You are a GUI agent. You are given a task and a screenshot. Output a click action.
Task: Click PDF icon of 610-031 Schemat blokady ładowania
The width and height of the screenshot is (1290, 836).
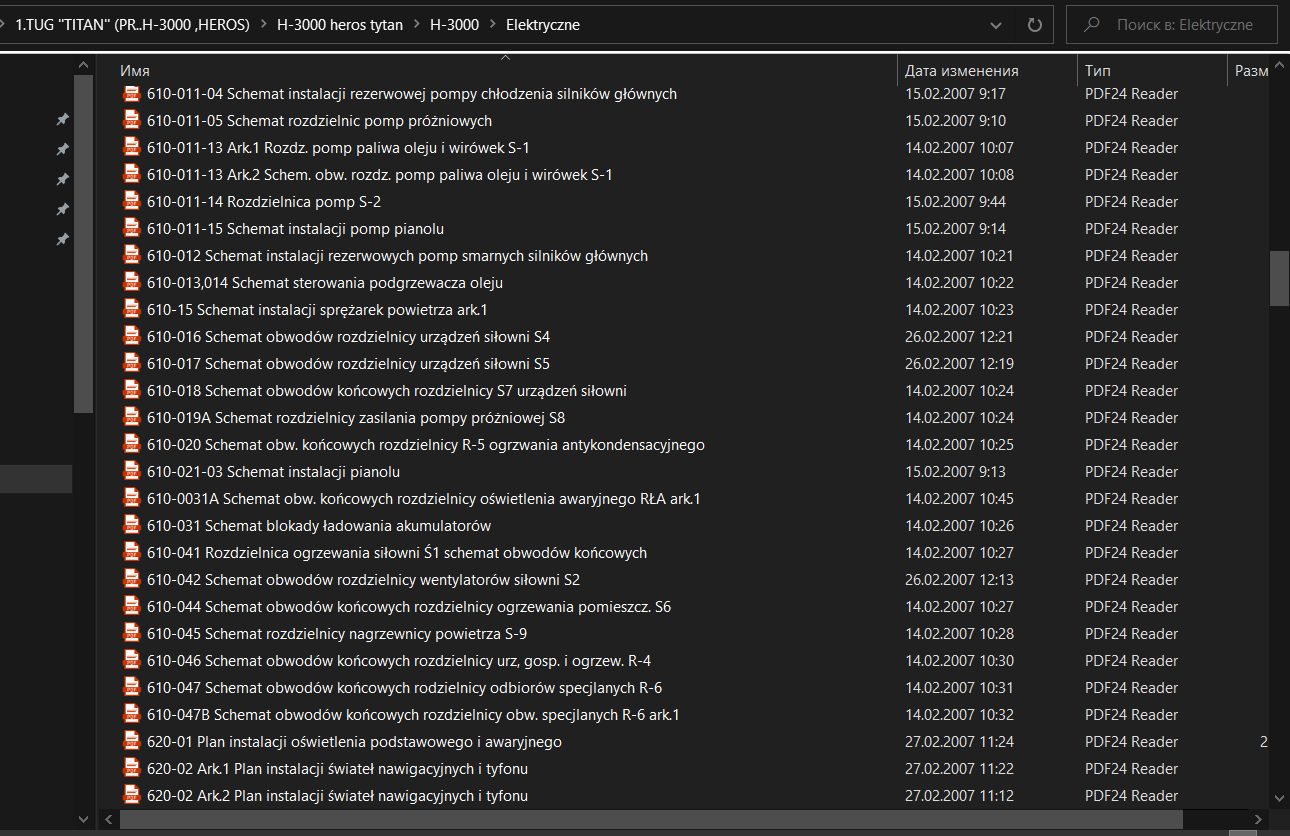[131, 526]
